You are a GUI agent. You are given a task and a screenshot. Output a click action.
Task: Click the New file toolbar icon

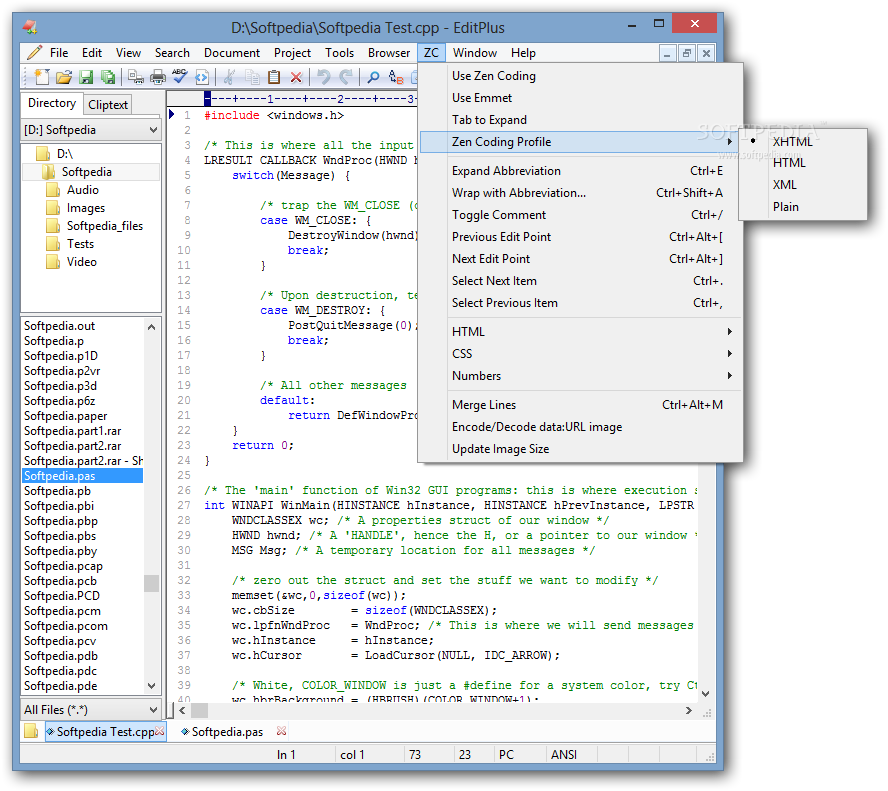click(x=41, y=76)
